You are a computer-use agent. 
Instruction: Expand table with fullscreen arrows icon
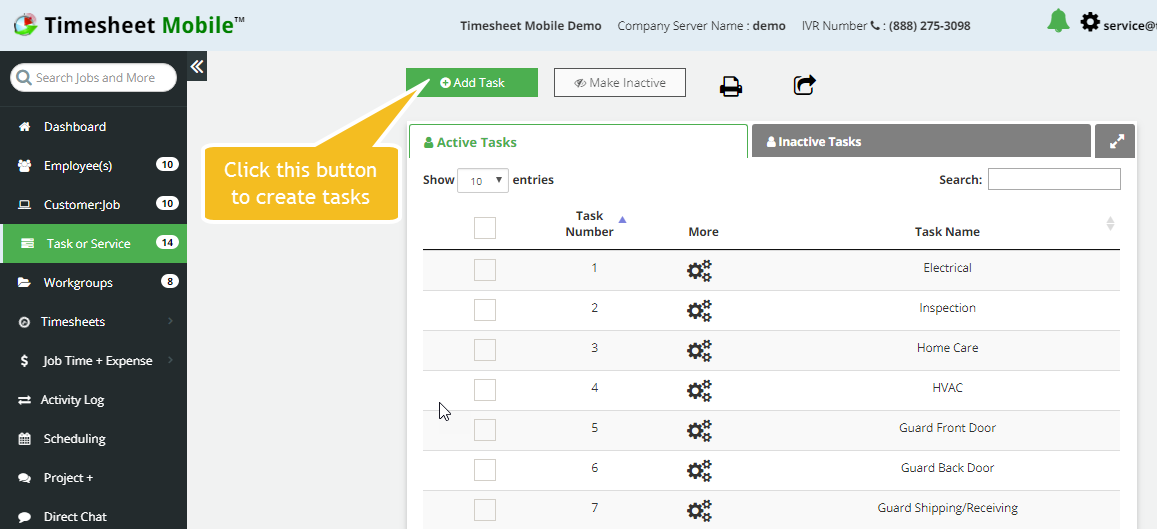[x=1115, y=141]
